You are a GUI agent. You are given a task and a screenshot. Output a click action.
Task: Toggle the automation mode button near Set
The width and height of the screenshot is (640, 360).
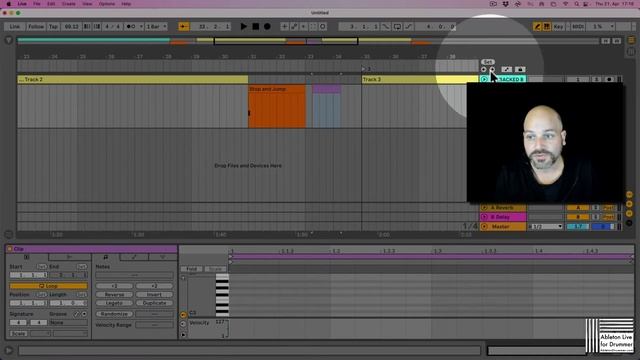pos(507,69)
